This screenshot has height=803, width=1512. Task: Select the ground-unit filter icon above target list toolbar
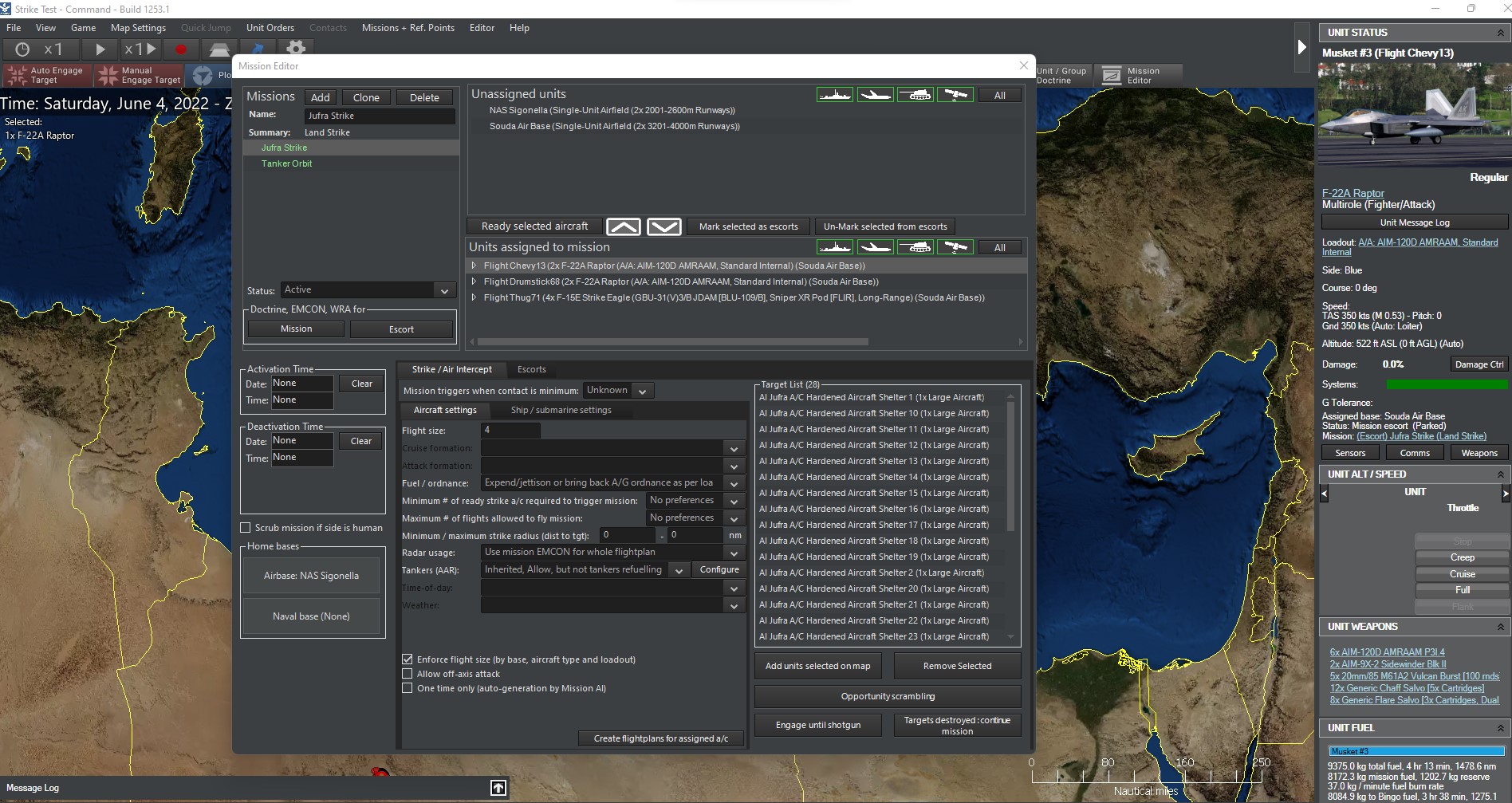pos(915,247)
